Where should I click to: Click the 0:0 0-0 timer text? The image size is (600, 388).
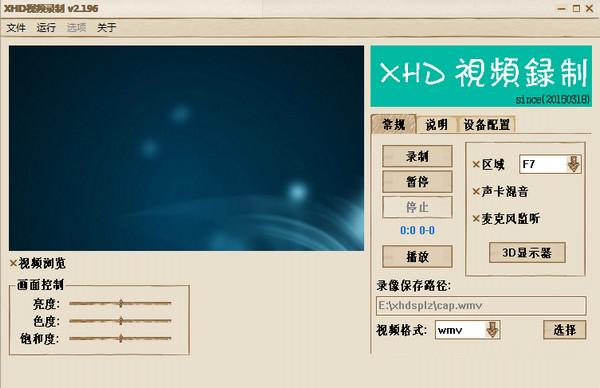coord(417,230)
